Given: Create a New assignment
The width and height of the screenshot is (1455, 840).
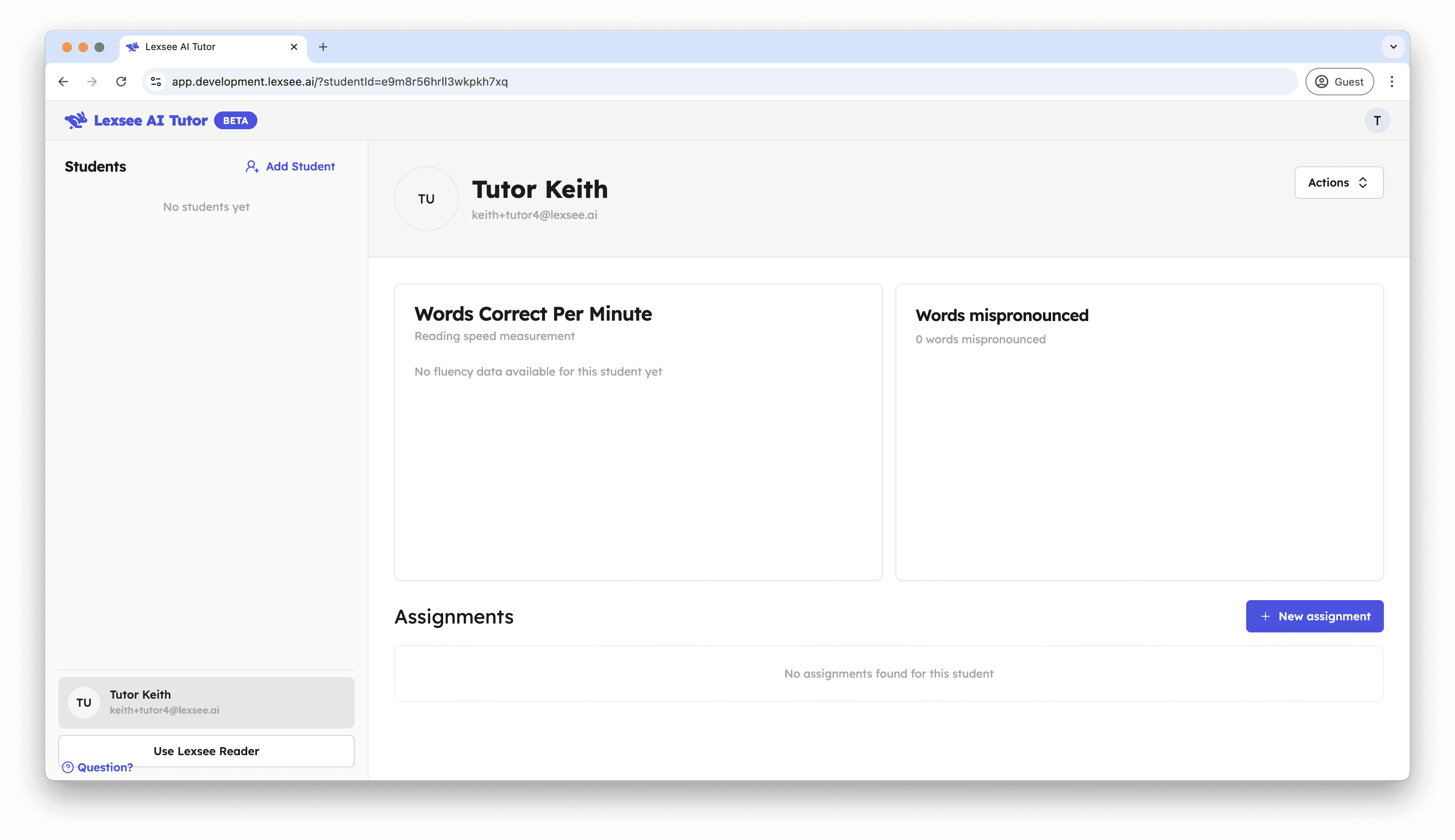Looking at the screenshot, I should click(x=1314, y=615).
